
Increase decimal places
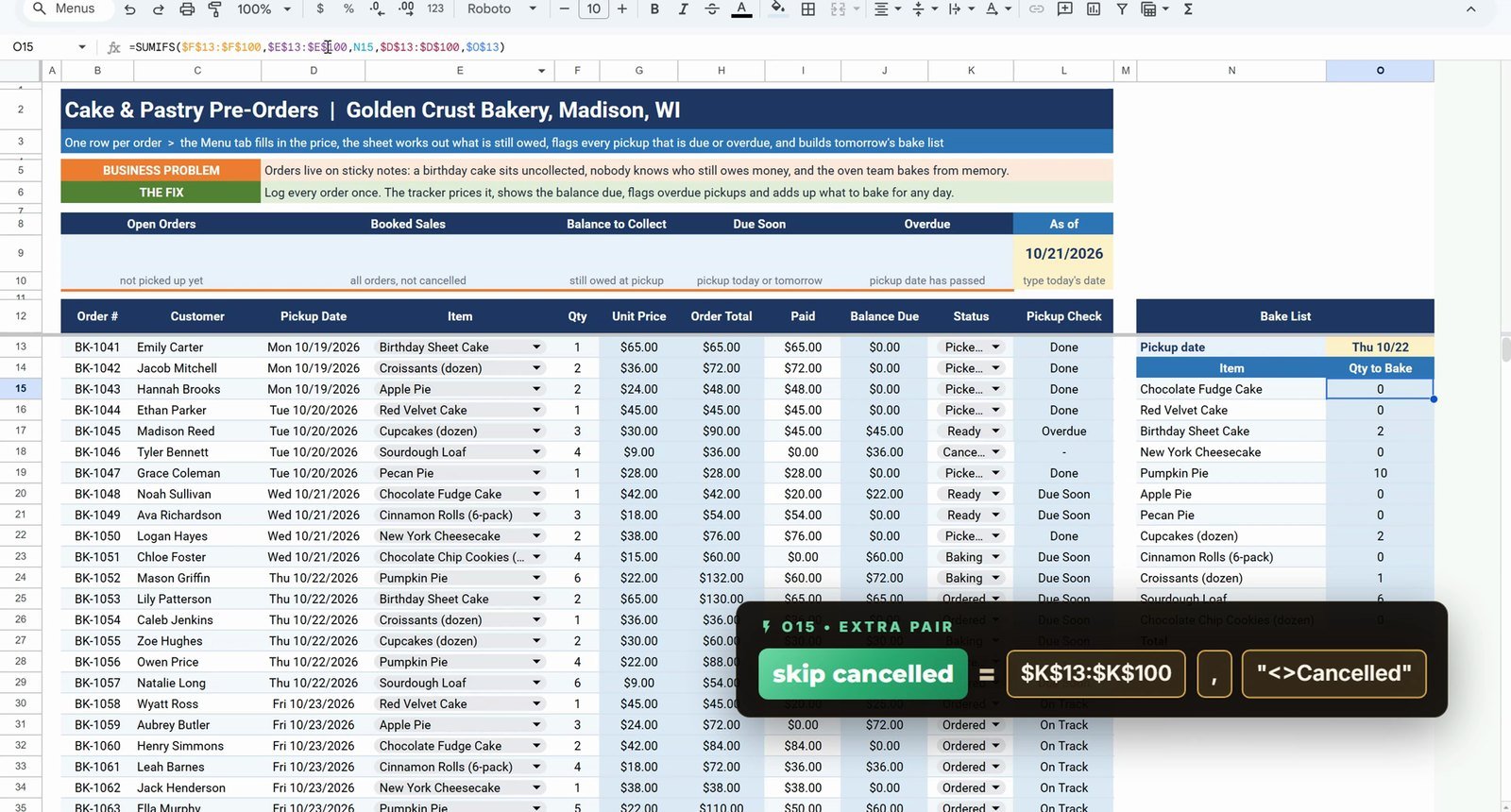pyautogui.click(x=407, y=9)
